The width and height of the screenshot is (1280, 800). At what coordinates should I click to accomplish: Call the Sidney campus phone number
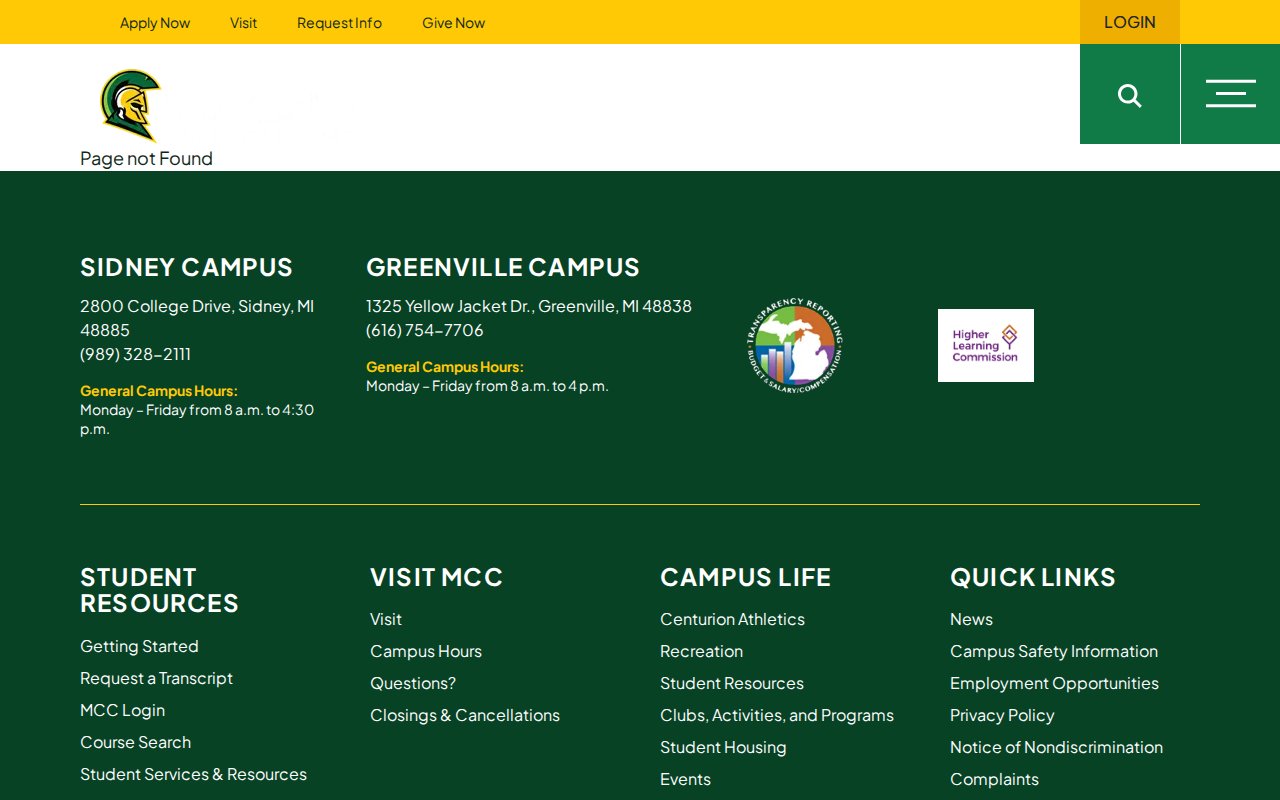coord(135,354)
